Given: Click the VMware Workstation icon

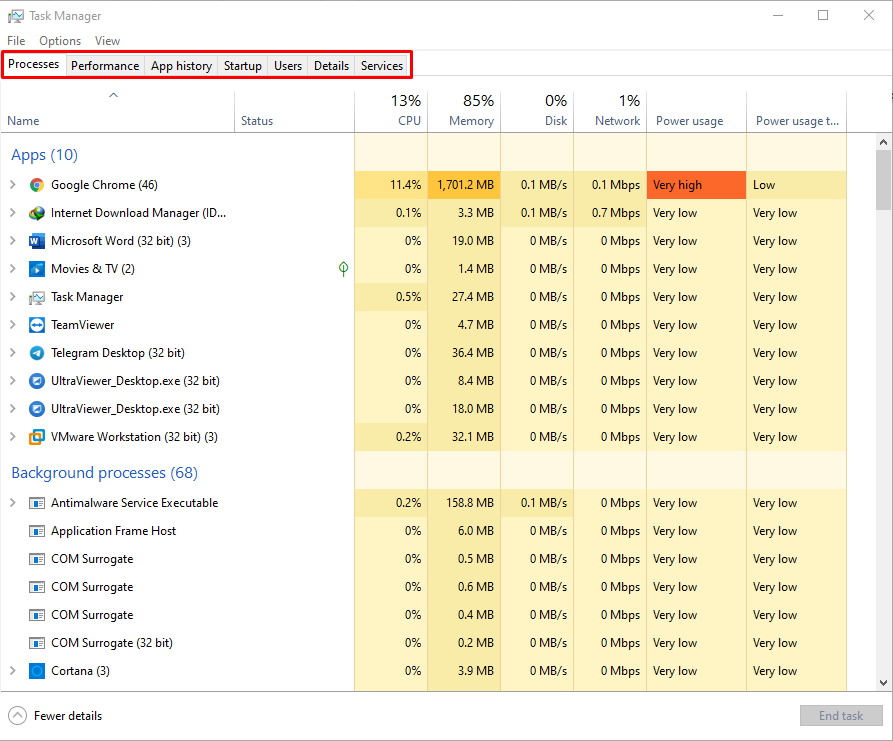Looking at the screenshot, I should 37,437.
